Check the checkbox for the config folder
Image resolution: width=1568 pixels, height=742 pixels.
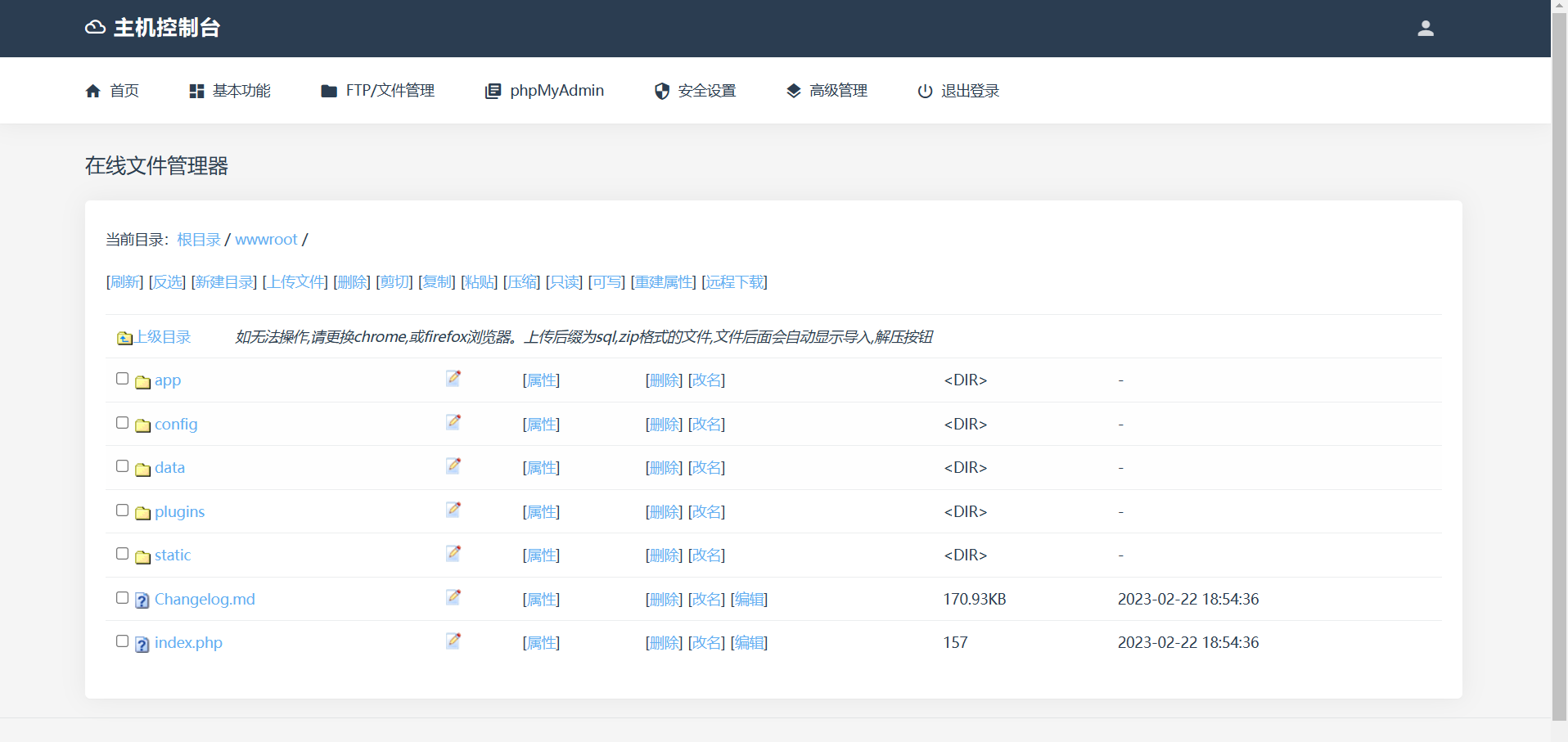(x=123, y=423)
